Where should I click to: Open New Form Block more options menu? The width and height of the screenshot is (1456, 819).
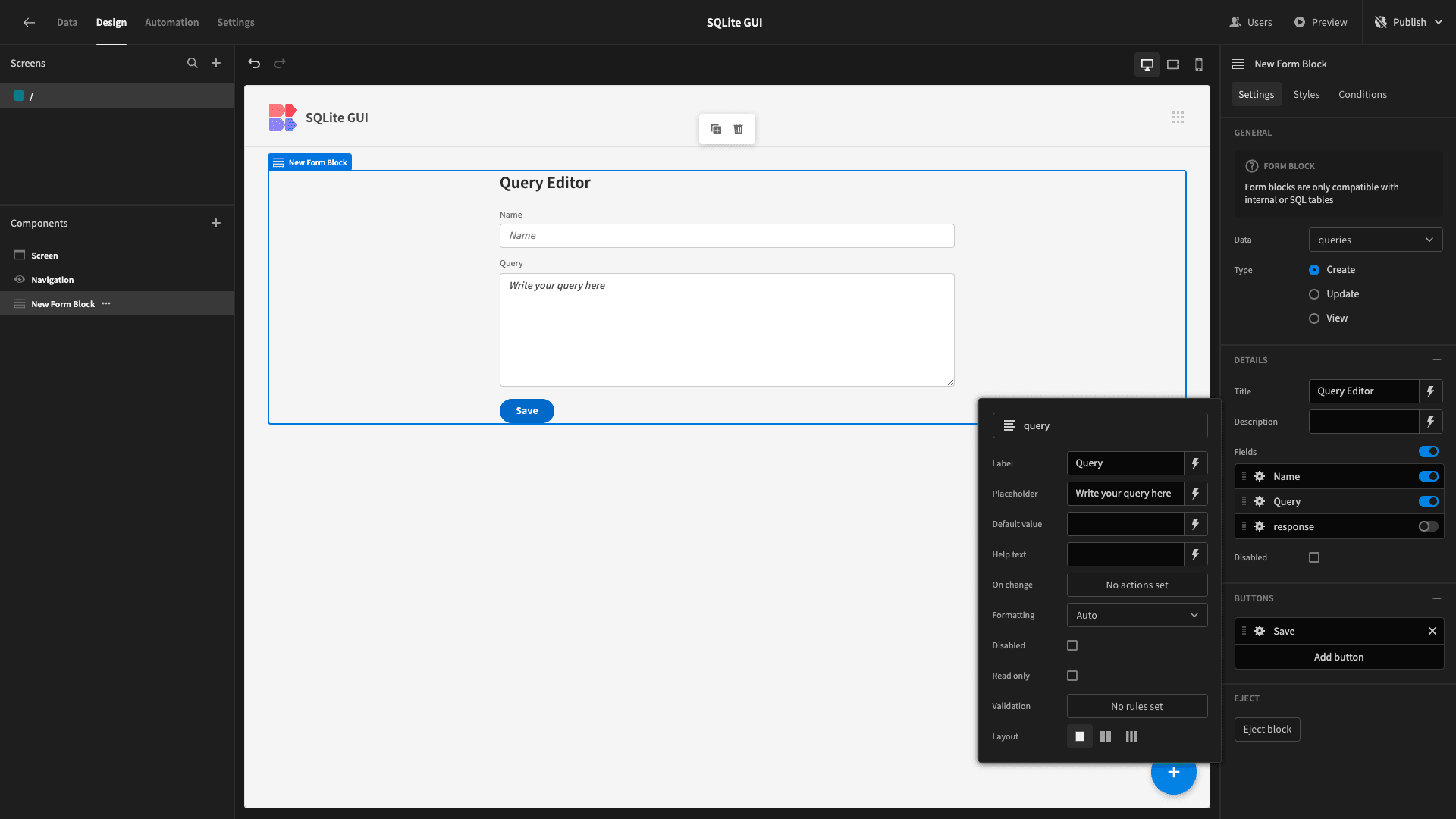pos(106,303)
